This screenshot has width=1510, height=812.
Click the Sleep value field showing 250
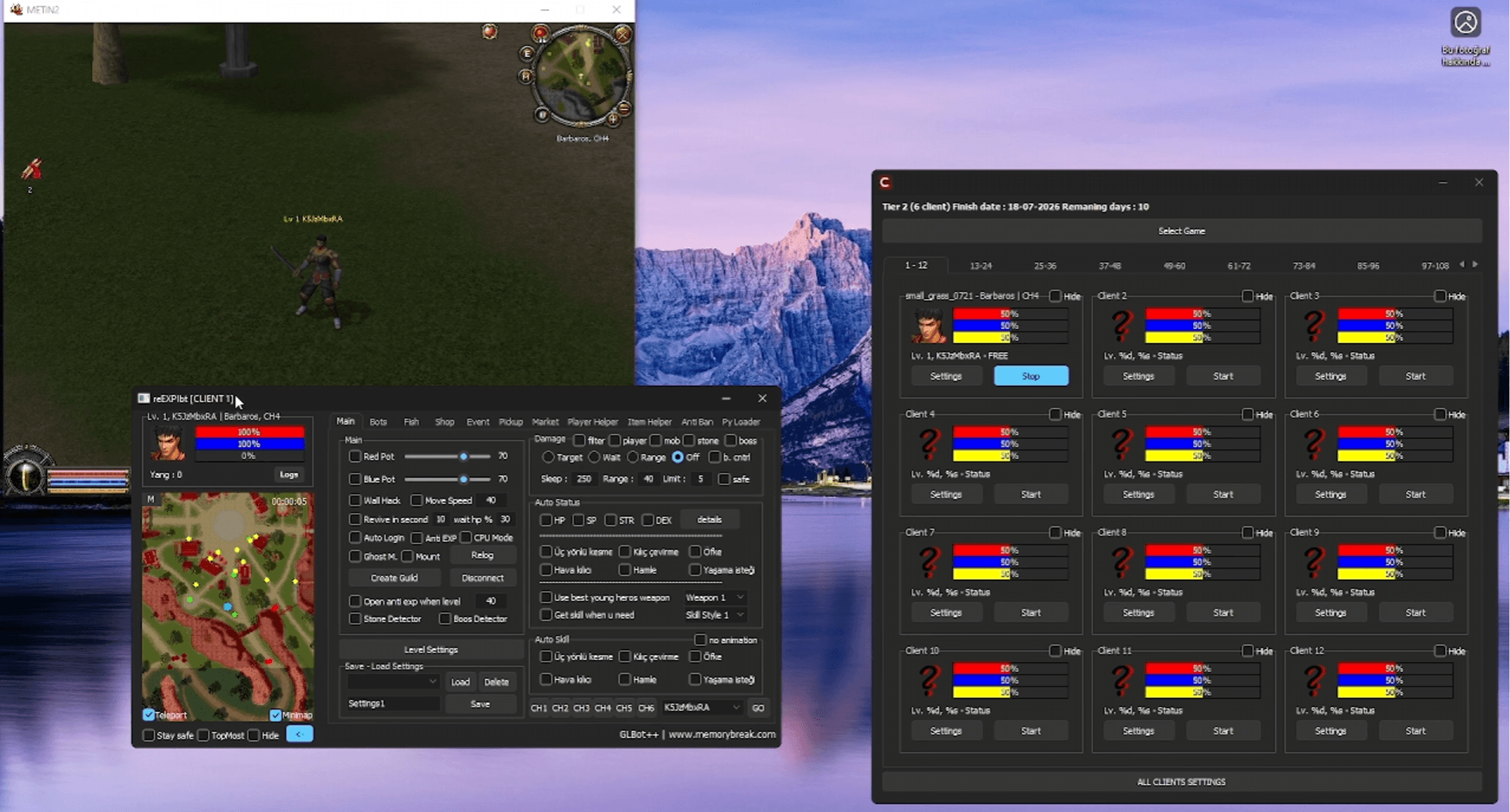pyautogui.click(x=583, y=479)
